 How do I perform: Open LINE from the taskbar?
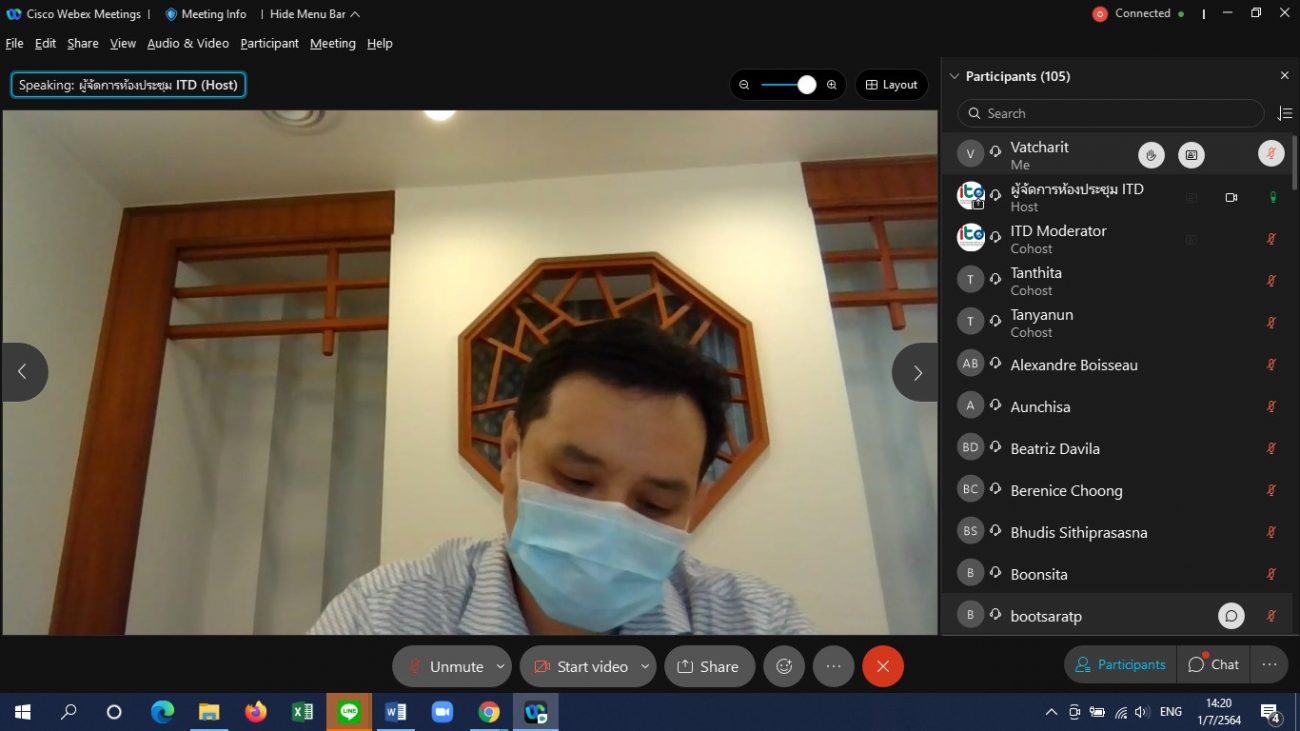[349, 712]
